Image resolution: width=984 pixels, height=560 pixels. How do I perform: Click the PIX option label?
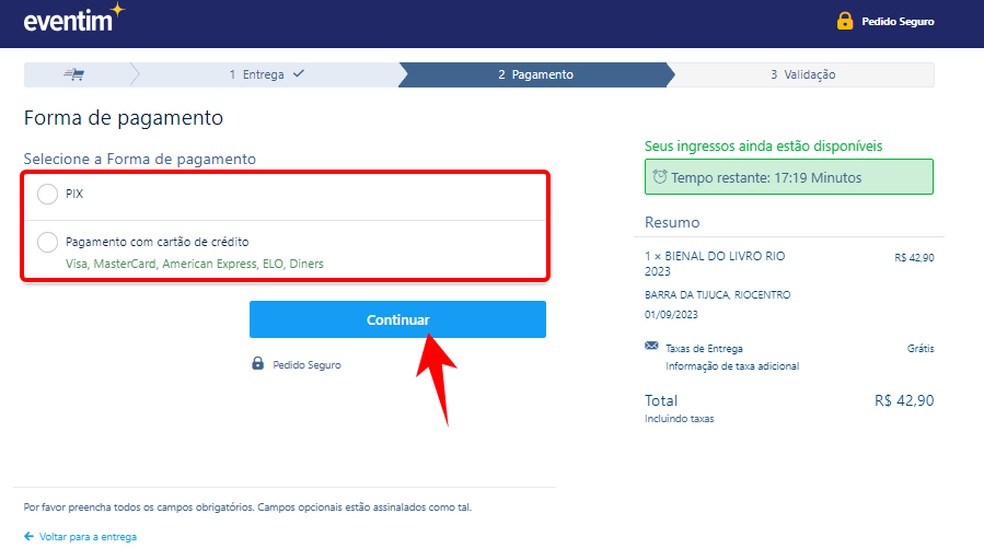point(74,193)
